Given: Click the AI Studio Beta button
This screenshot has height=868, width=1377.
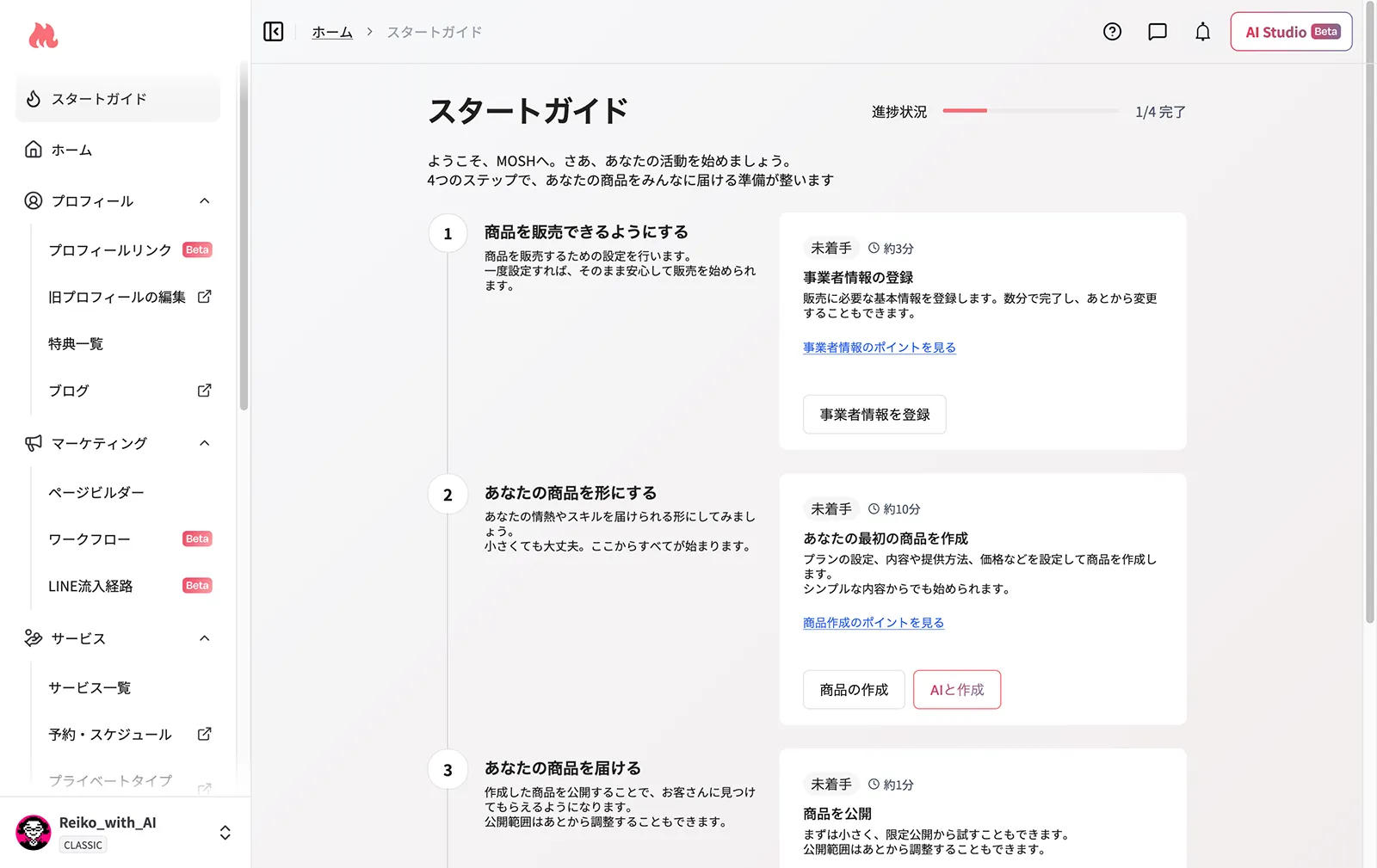Looking at the screenshot, I should (x=1291, y=32).
